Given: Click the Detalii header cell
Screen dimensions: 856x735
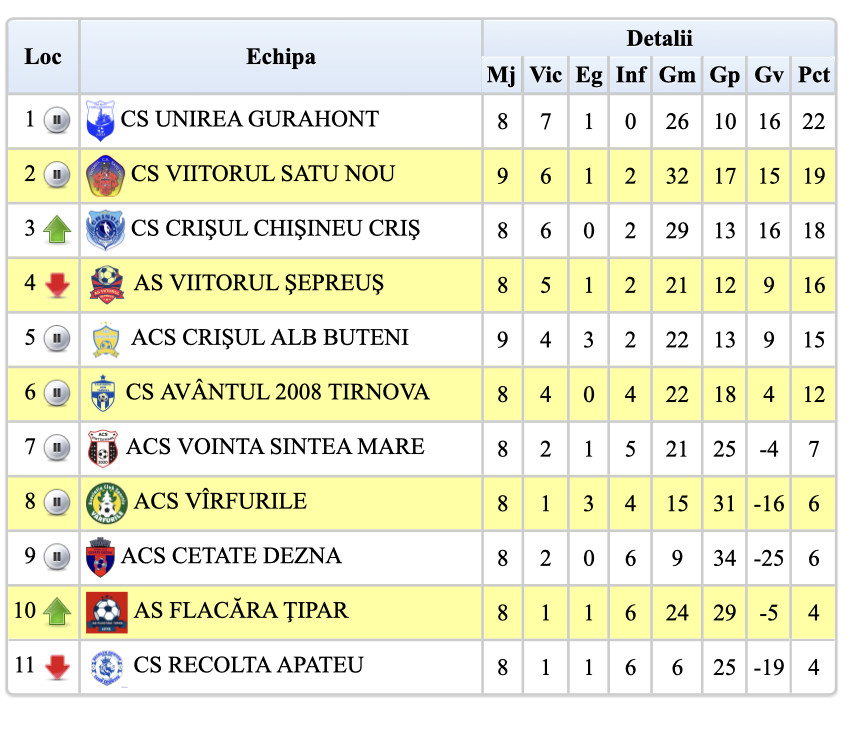Looking at the screenshot, I should (x=659, y=39).
